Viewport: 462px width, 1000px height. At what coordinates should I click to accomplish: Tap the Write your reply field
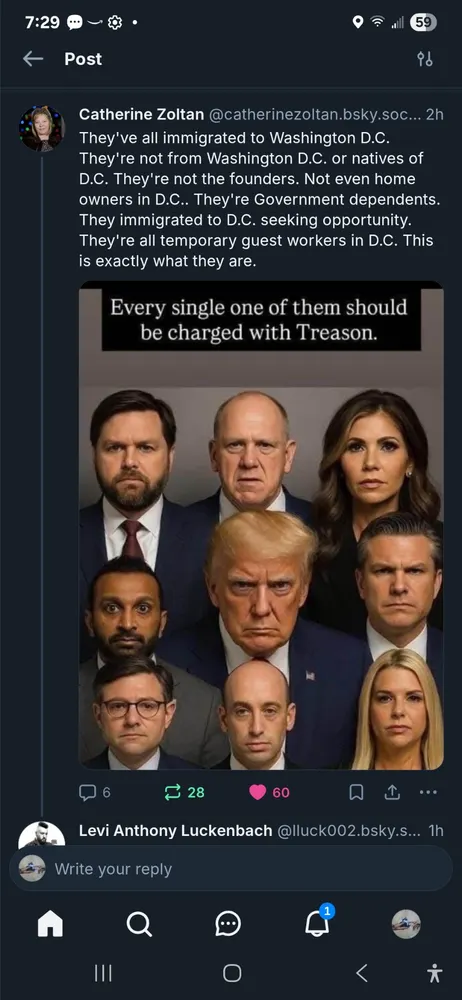pyautogui.click(x=231, y=869)
